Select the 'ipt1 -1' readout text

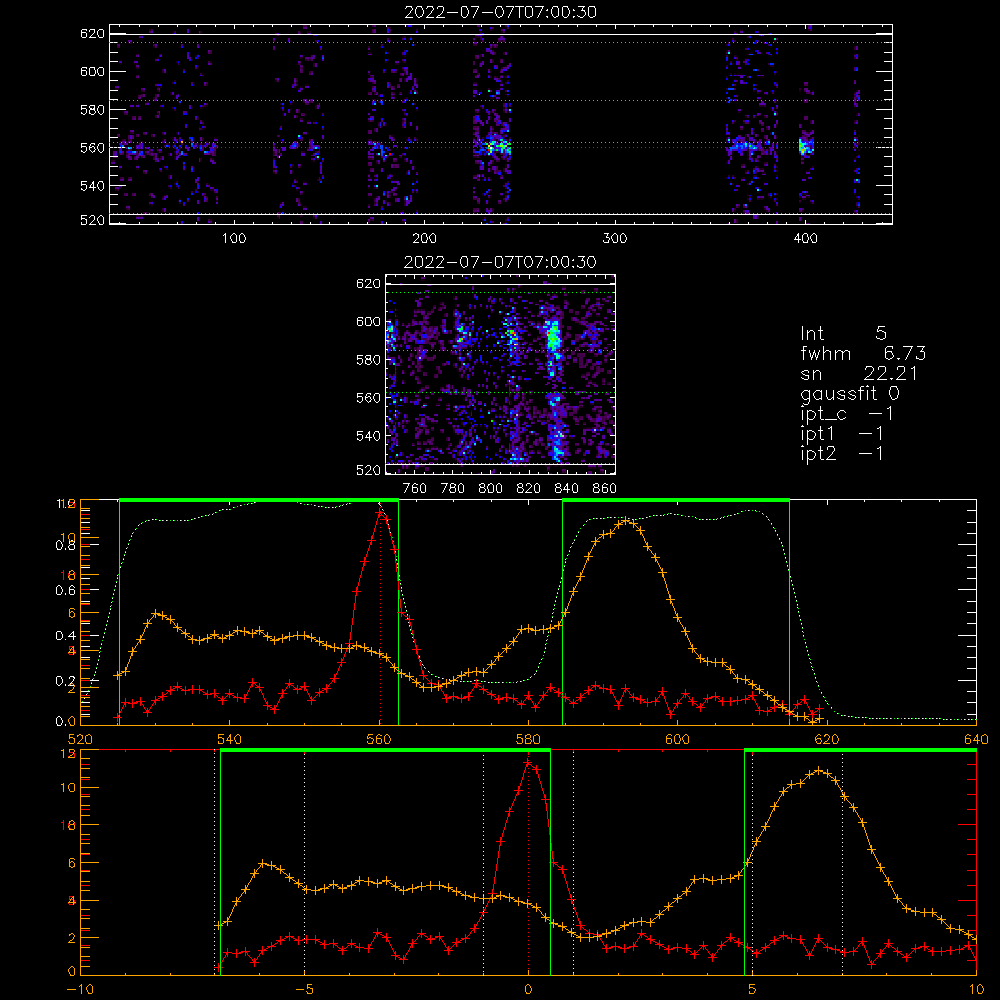tap(842, 434)
